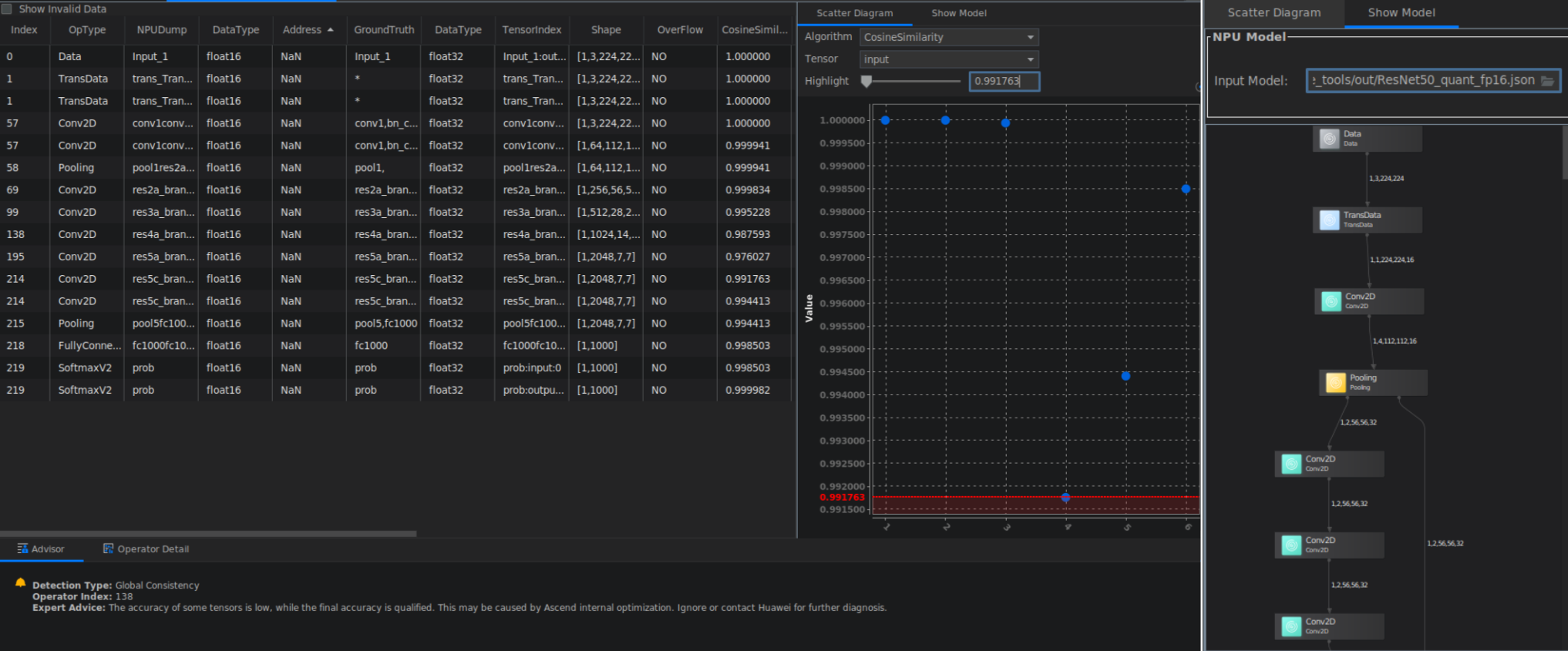Select the cell showing 0.995228
This screenshot has width=1568, height=651.
pyautogui.click(x=755, y=212)
